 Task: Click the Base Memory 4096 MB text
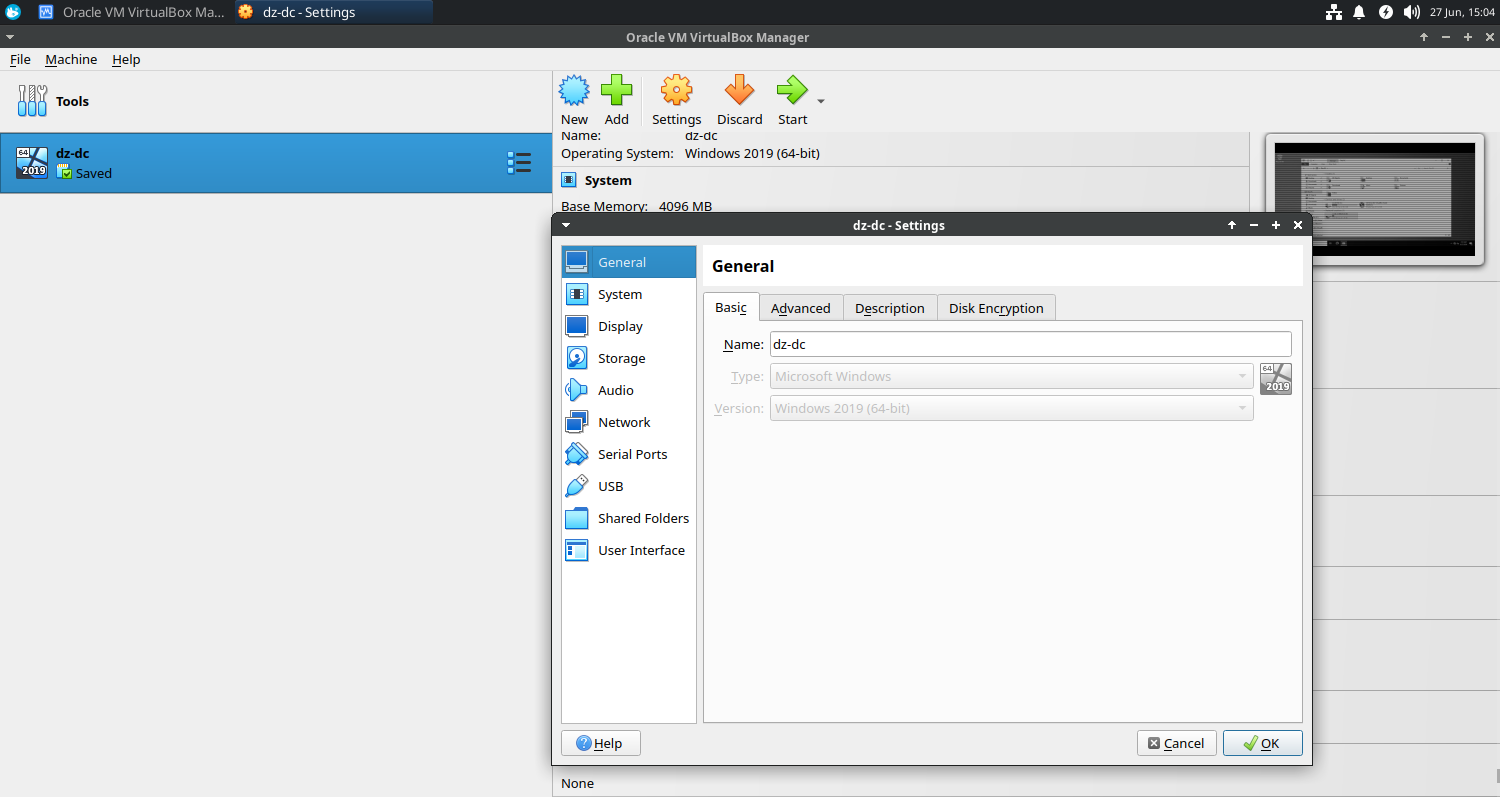[x=636, y=206]
